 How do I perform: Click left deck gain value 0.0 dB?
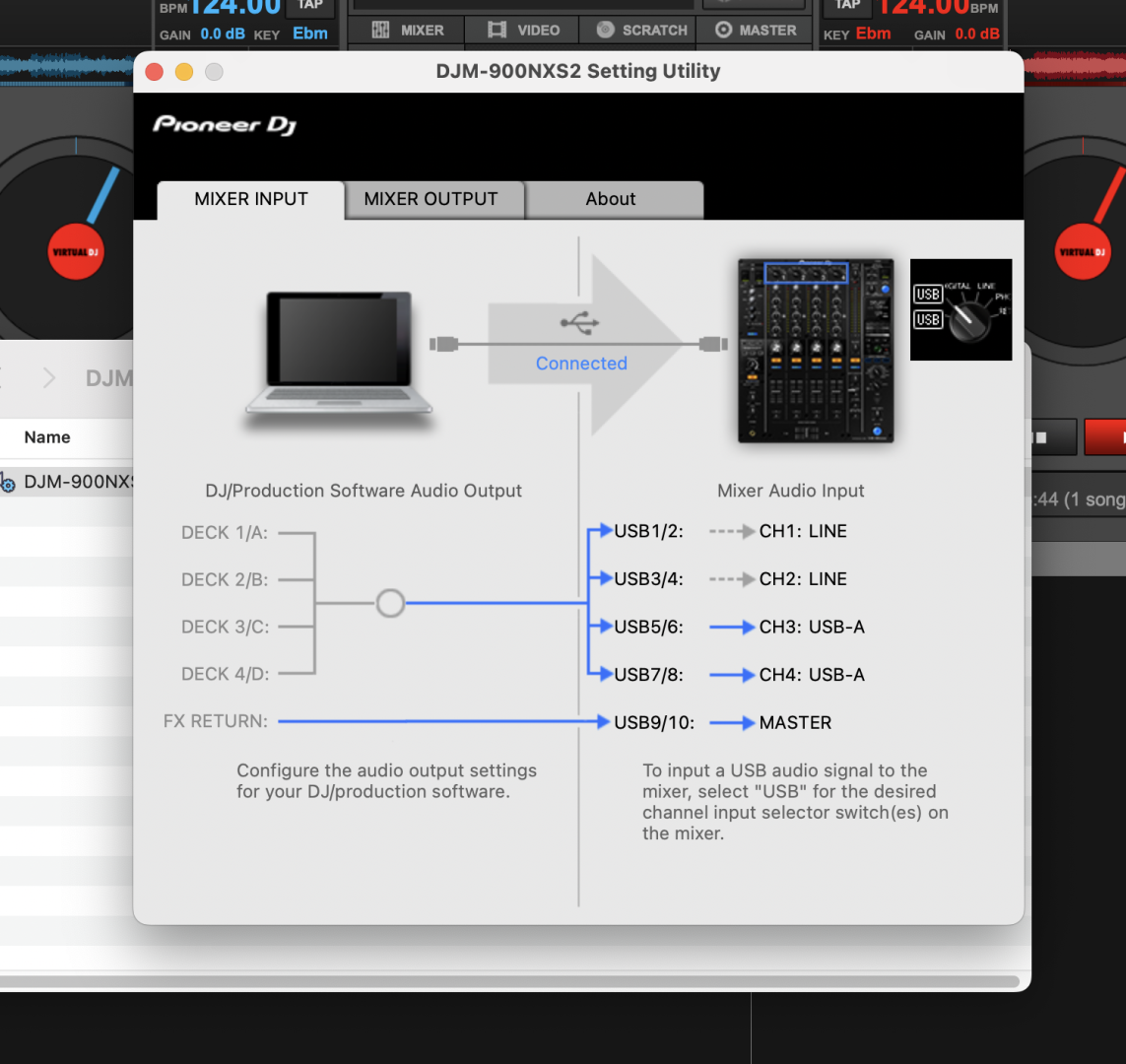pyautogui.click(x=223, y=33)
